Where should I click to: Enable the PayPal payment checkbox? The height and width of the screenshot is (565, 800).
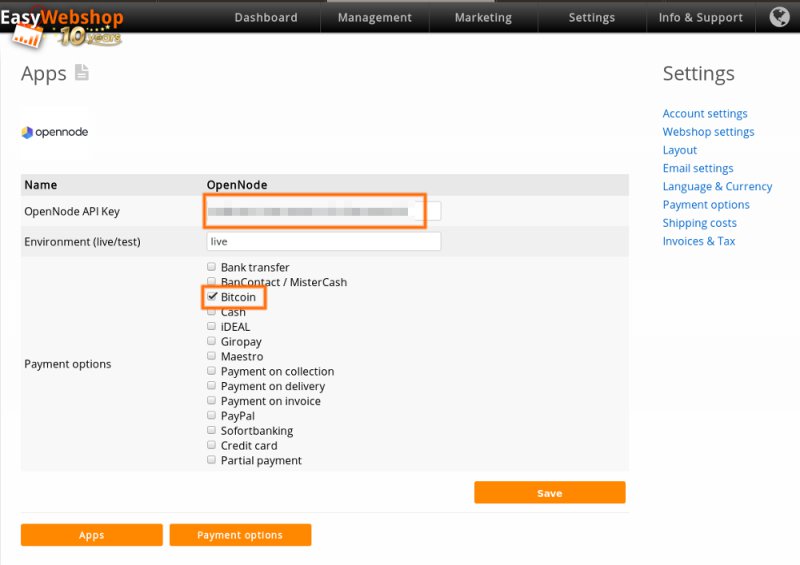pos(212,415)
